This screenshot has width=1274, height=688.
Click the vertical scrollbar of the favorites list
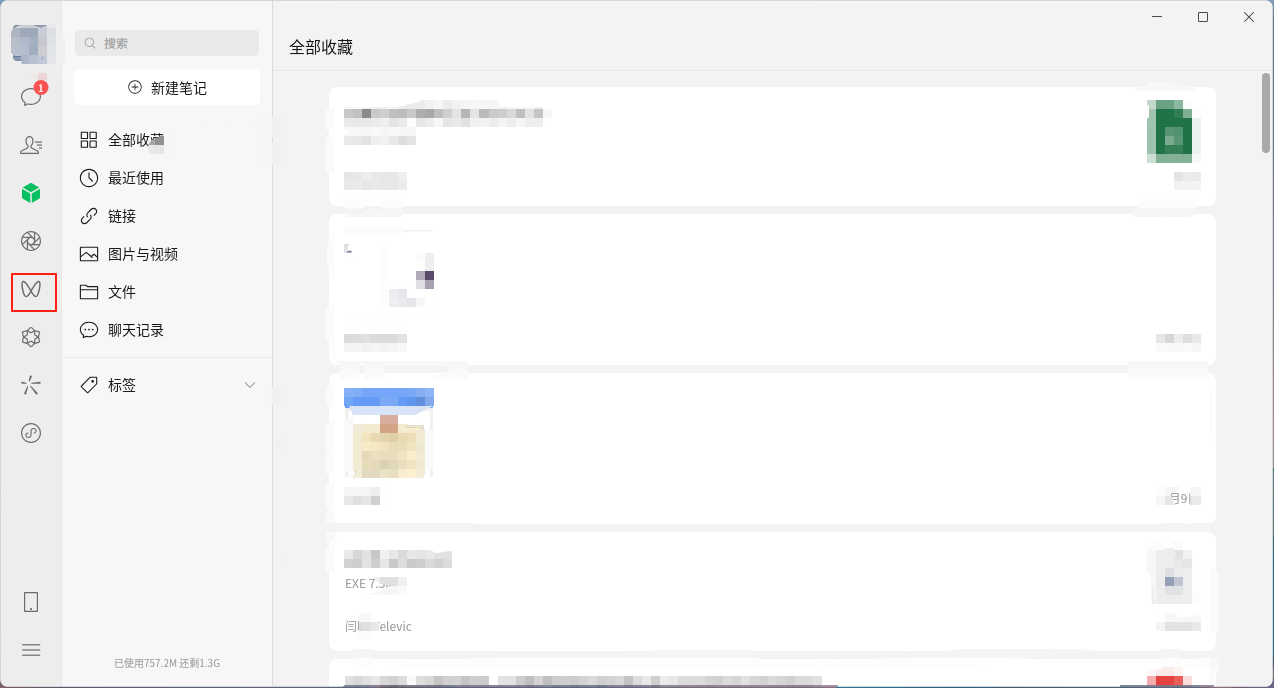tap(1266, 113)
